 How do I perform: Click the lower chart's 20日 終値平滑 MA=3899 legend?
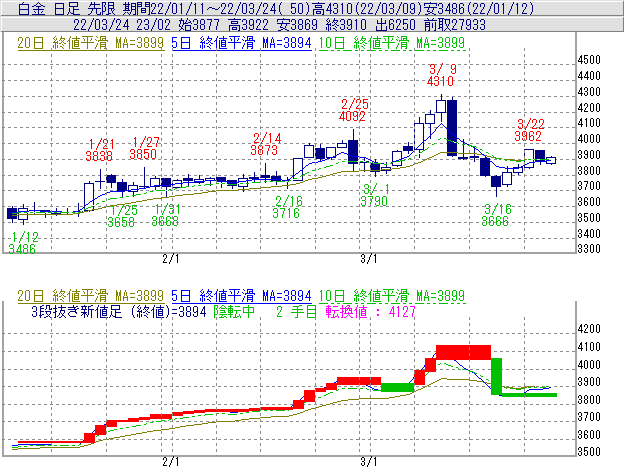(90, 296)
